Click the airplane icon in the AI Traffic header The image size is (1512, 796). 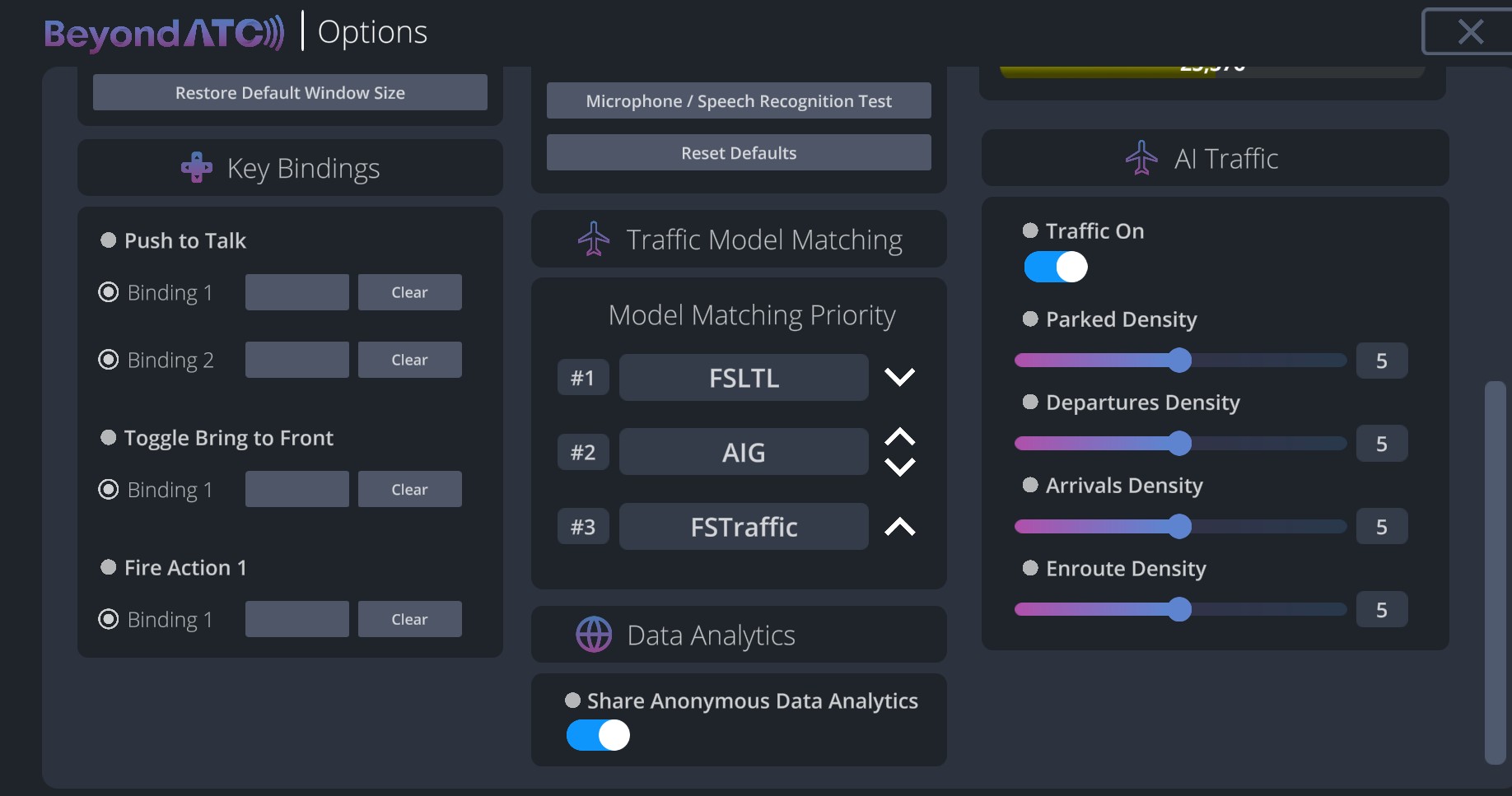pyautogui.click(x=1141, y=158)
